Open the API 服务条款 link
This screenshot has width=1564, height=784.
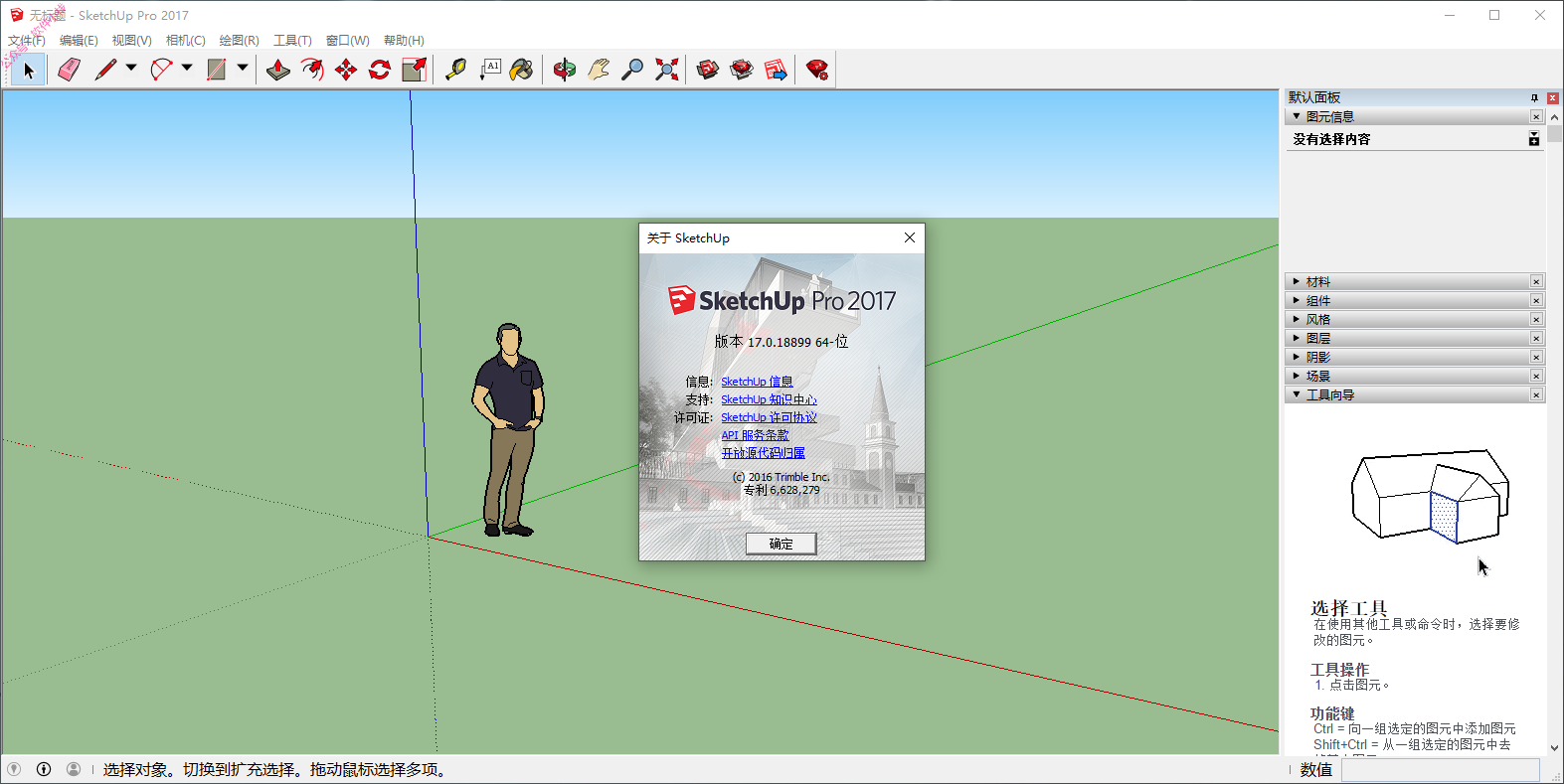(x=755, y=435)
